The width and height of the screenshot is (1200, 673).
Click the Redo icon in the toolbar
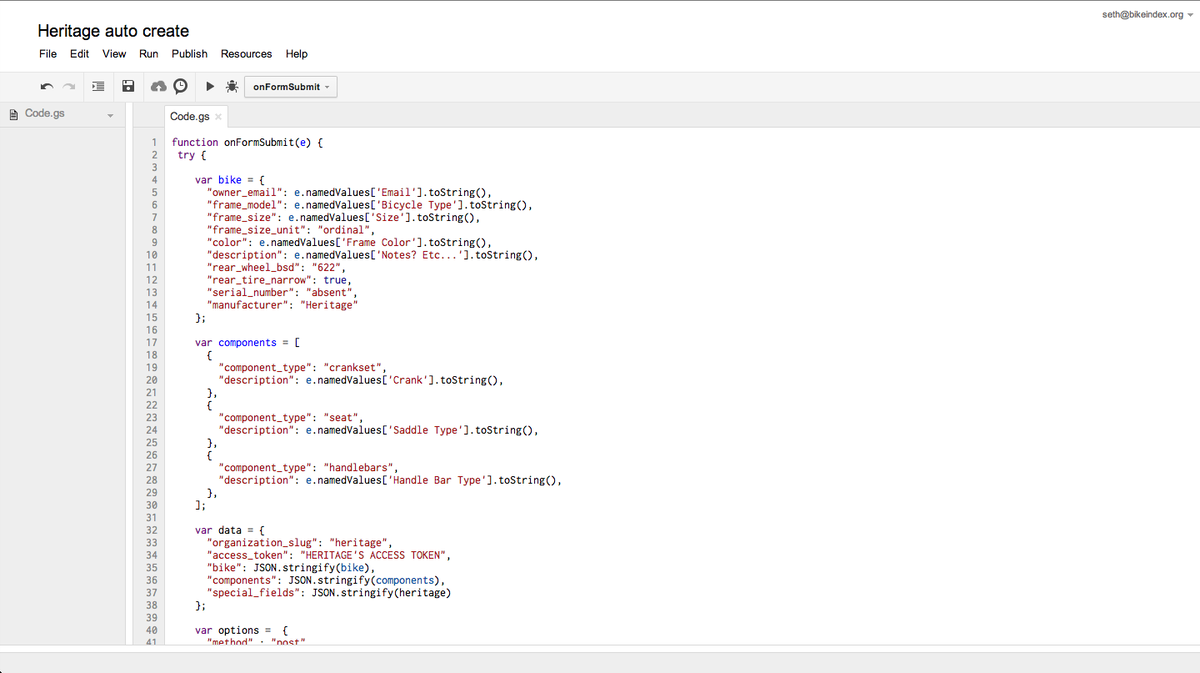coord(68,86)
